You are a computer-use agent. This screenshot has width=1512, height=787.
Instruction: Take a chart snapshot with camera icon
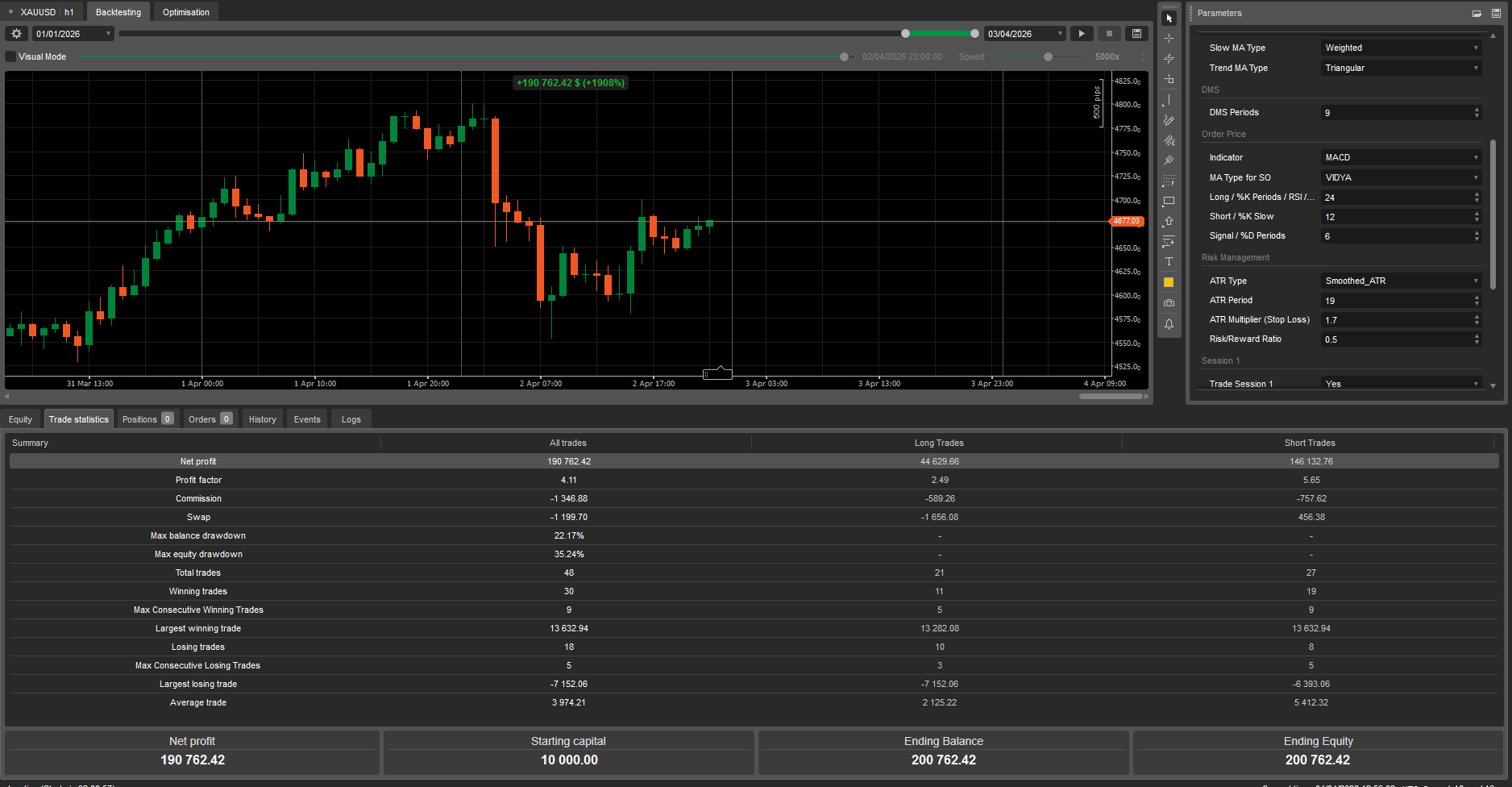1169,303
